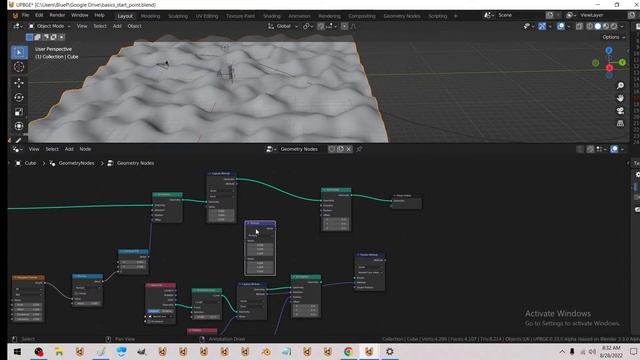Open the node editor Add menu
This screenshot has height=360, width=640.
pyautogui.click(x=69, y=149)
